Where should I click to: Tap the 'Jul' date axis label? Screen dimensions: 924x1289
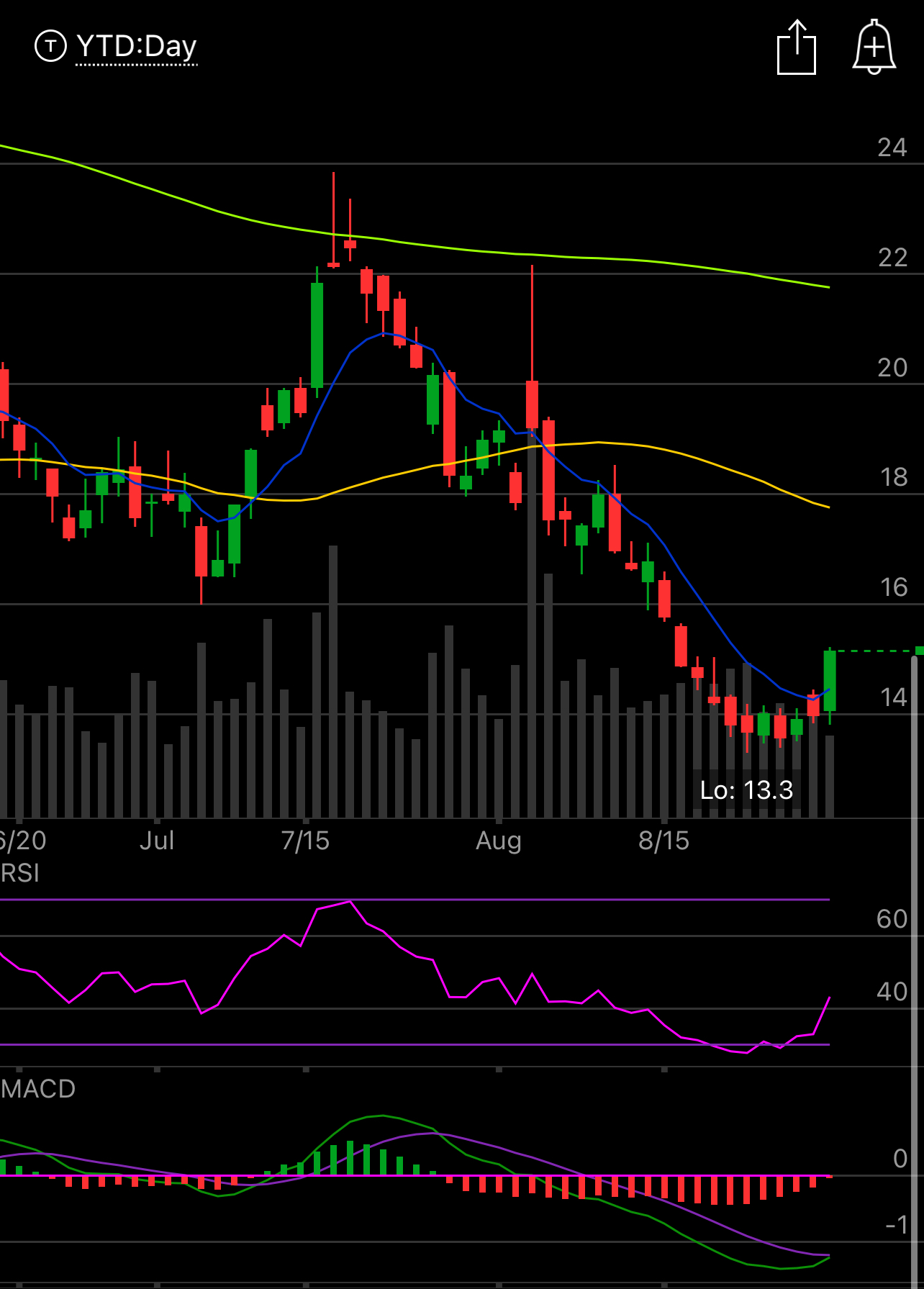157,841
